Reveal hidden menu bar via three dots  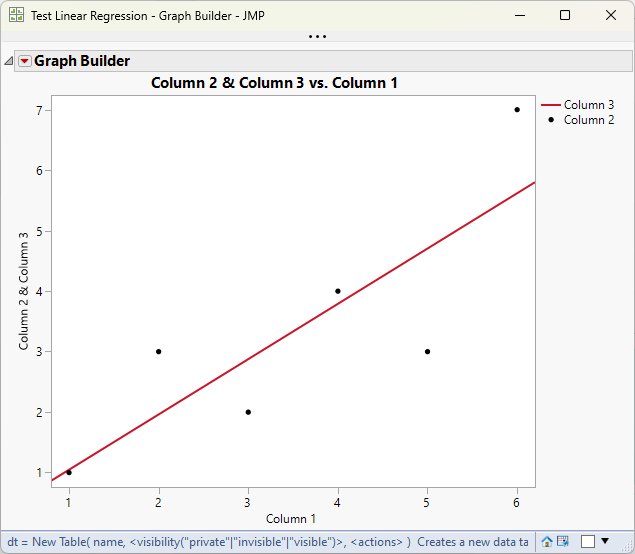[317, 36]
